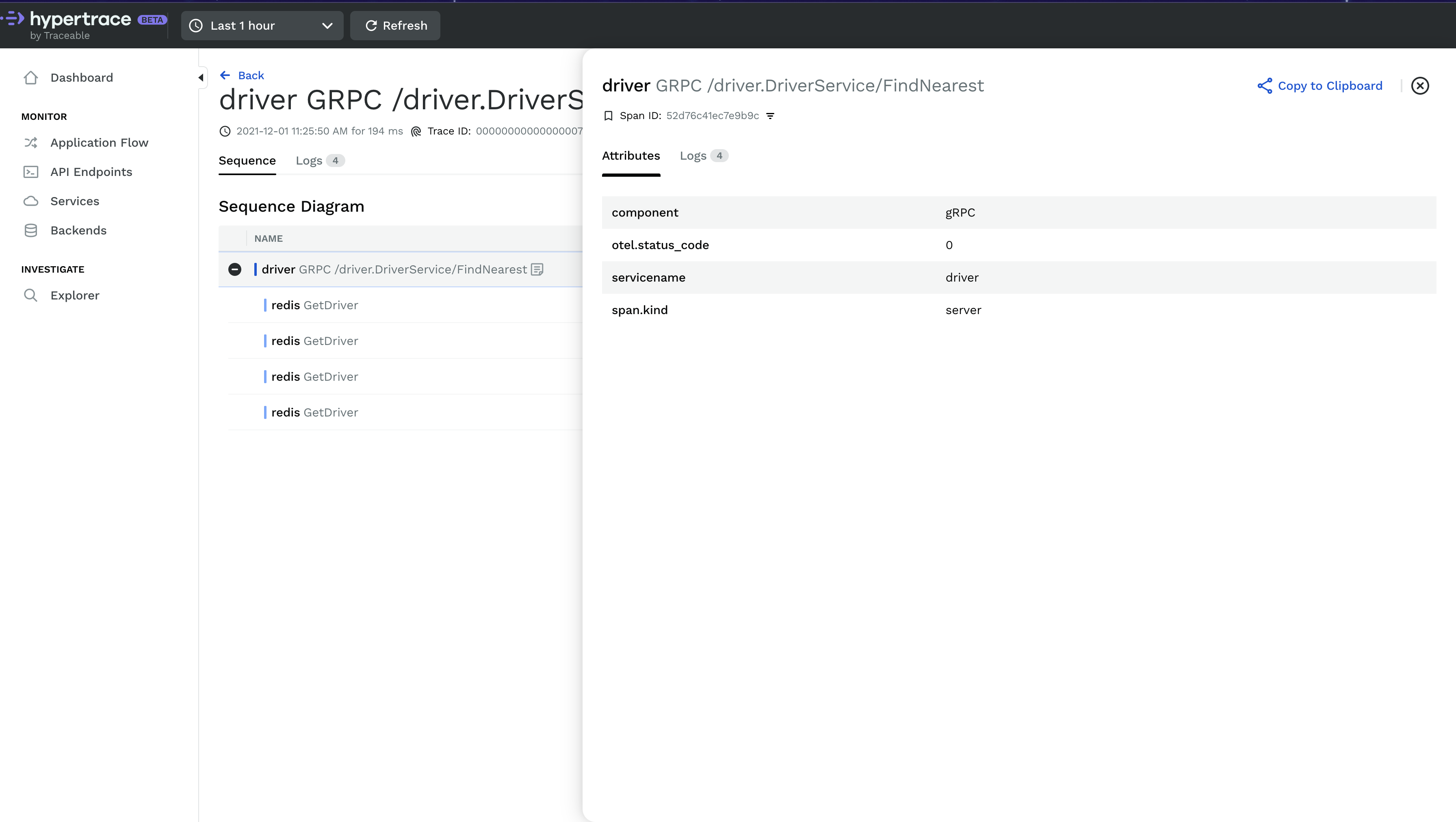Open the Application Flow page

pos(99,143)
